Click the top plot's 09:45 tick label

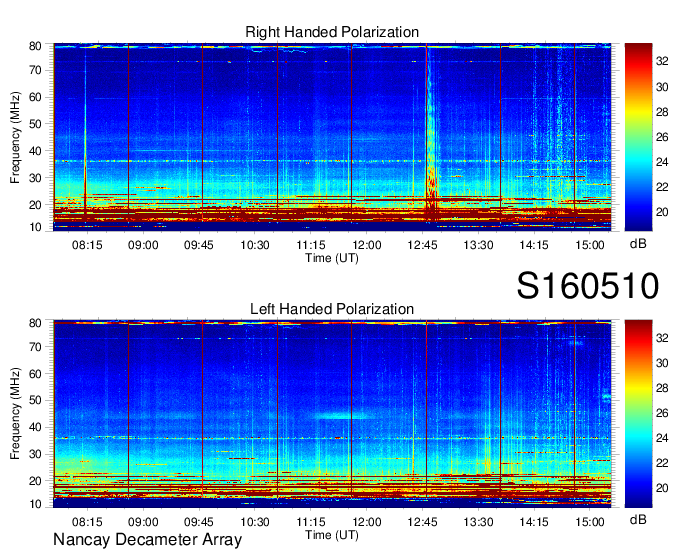pyautogui.click(x=199, y=245)
